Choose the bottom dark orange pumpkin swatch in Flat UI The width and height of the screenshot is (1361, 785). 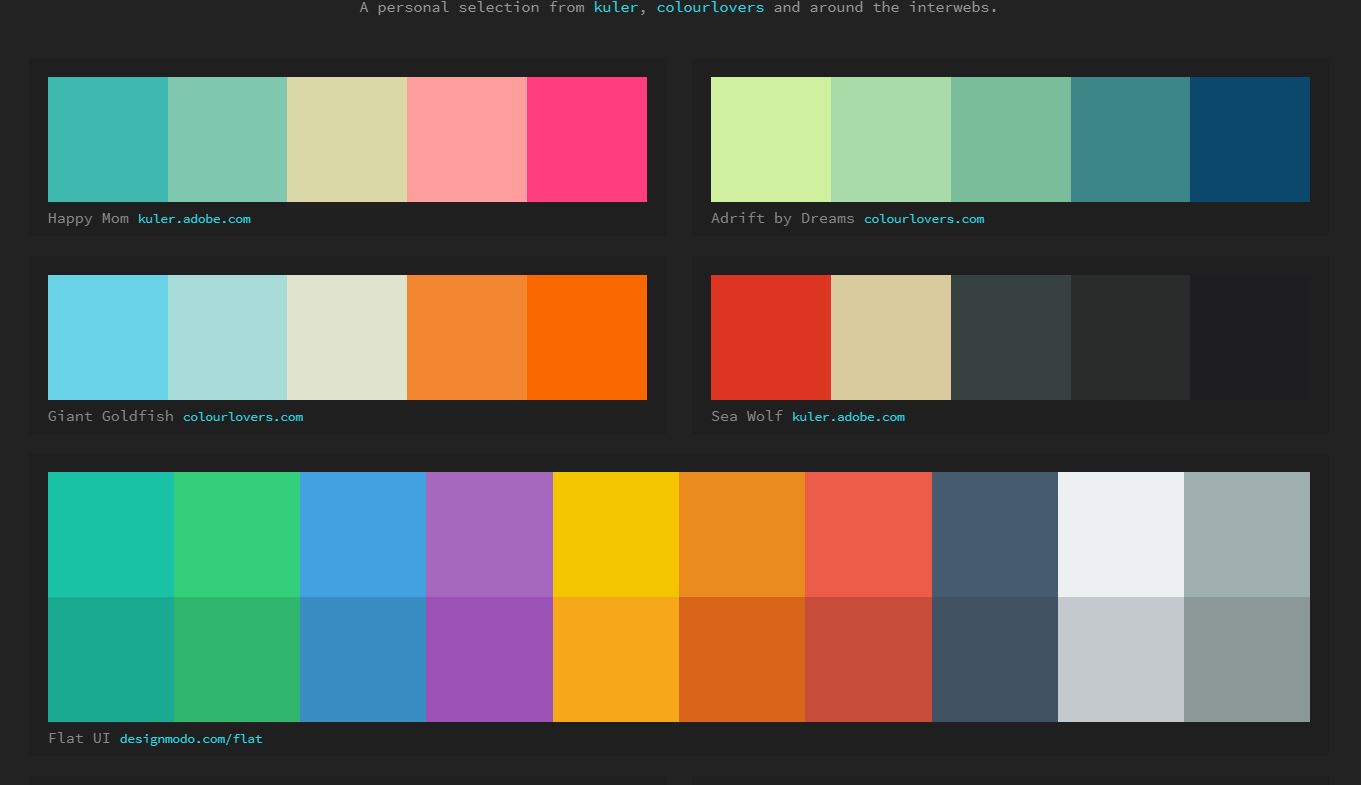click(742, 659)
